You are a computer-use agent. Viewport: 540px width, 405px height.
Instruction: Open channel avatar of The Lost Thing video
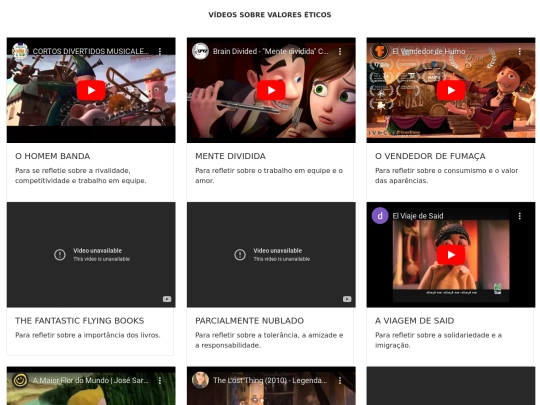[200, 381]
